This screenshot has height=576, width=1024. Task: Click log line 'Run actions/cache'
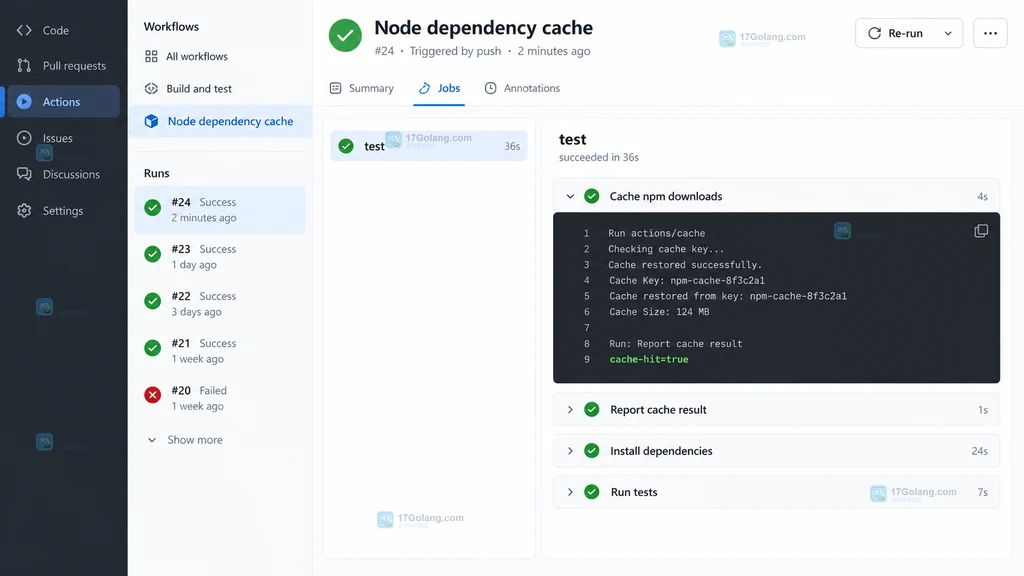pos(656,233)
